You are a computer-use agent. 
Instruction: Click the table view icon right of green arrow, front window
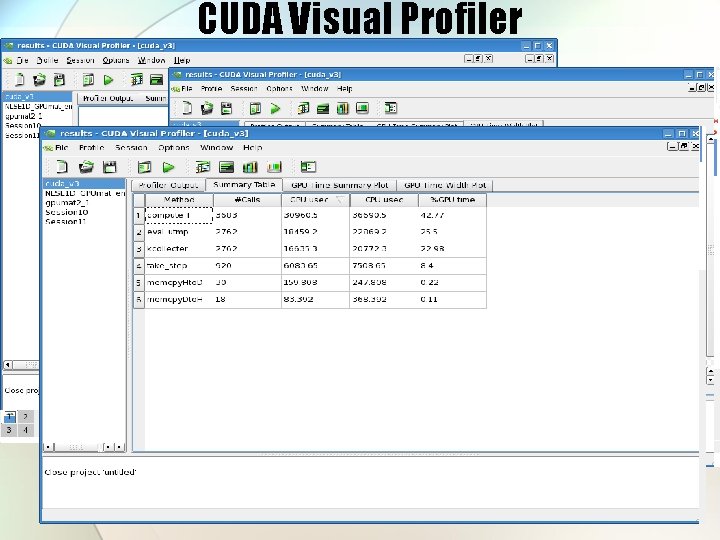click(202, 167)
